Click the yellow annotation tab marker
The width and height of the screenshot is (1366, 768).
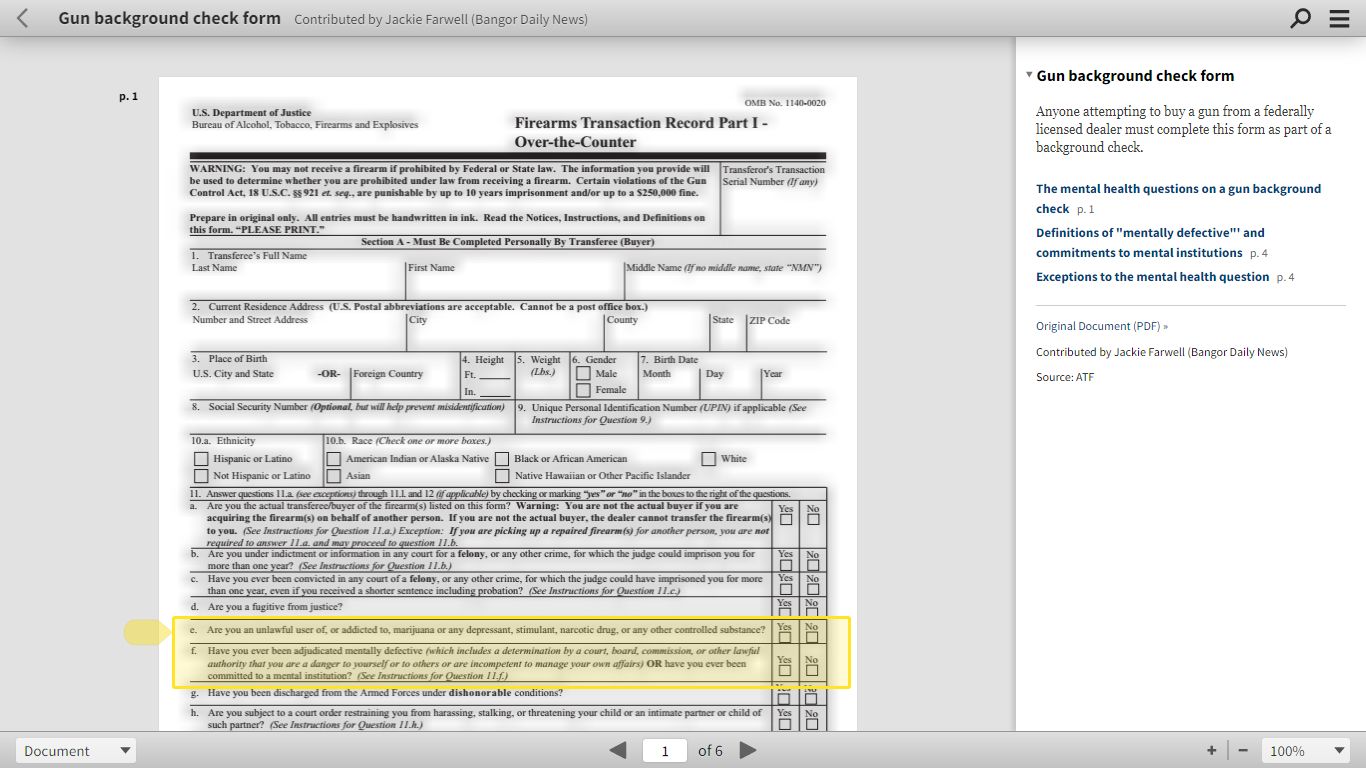tap(148, 632)
